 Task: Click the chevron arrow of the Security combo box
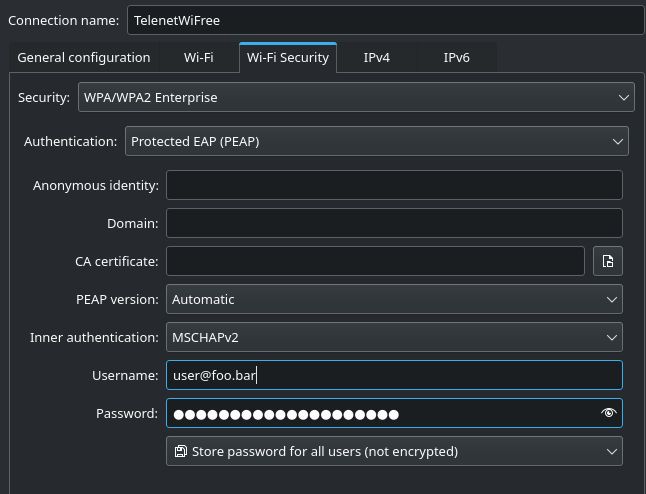click(622, 98)
